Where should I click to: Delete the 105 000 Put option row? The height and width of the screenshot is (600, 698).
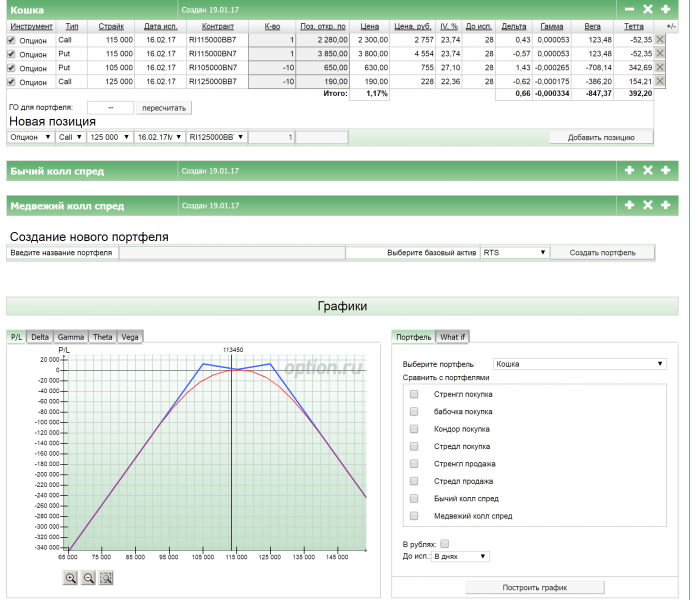click(x=660, y=67)
